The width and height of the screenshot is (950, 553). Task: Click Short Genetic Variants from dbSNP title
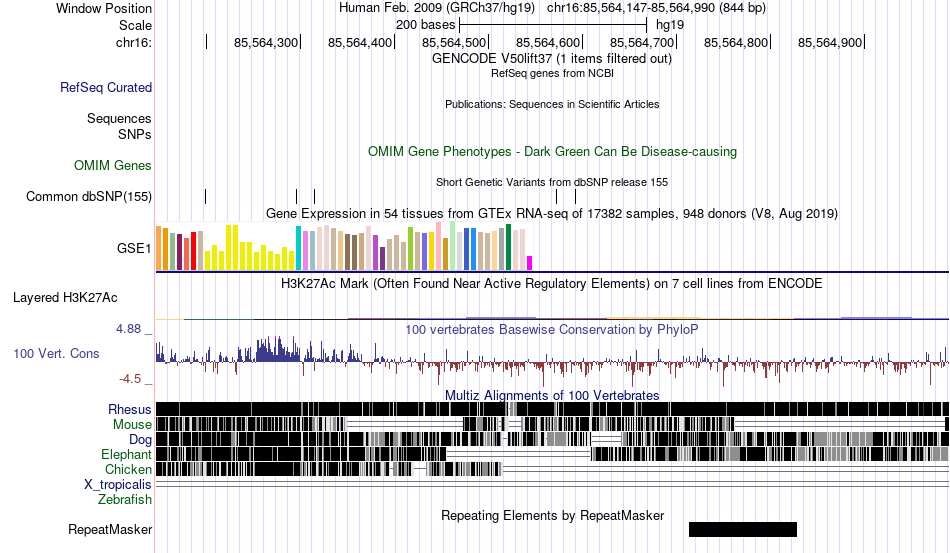click(x=552, y=182)
